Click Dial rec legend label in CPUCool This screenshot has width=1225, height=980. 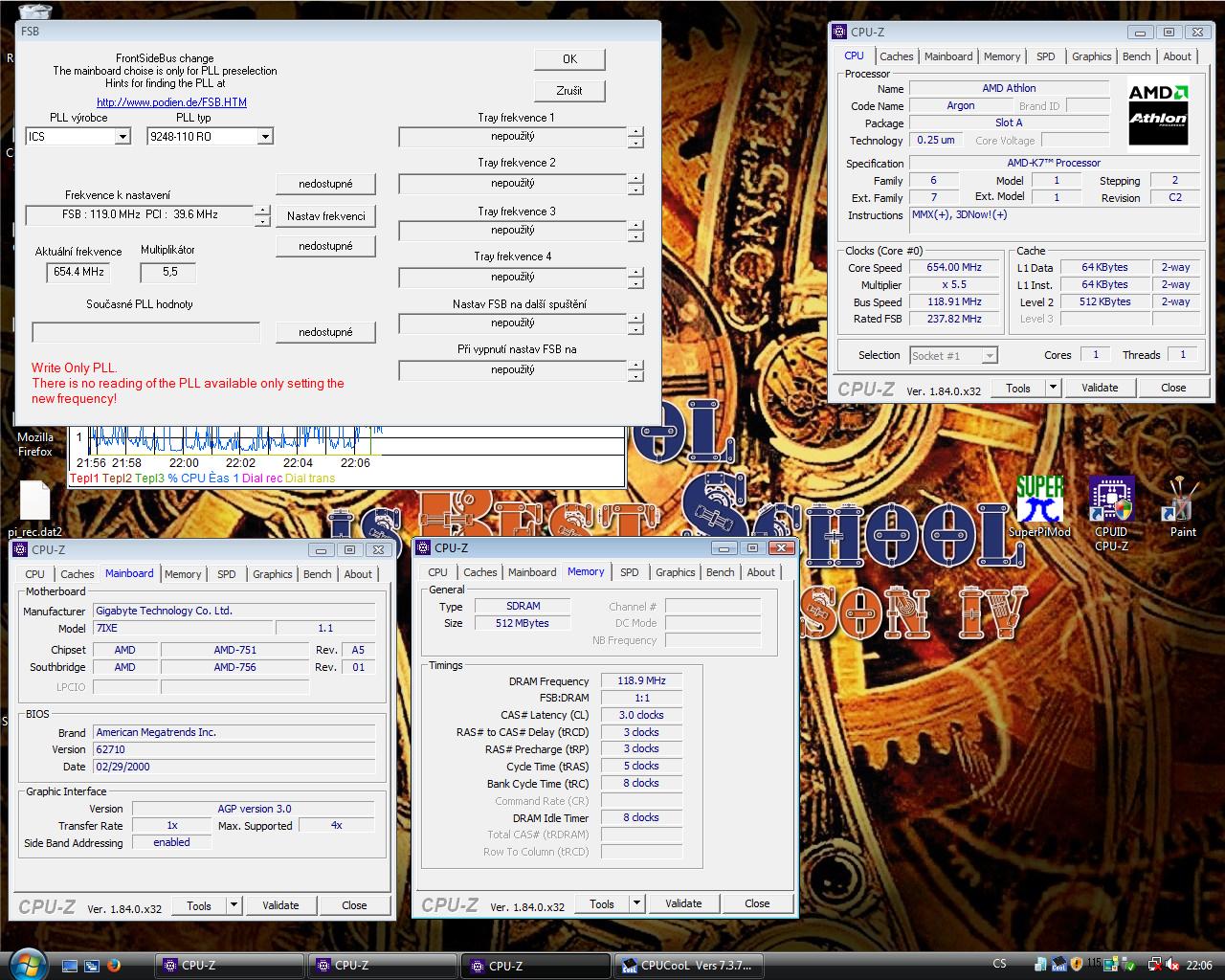point(261,478)
